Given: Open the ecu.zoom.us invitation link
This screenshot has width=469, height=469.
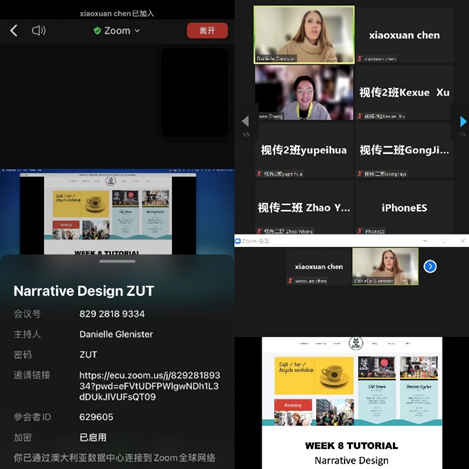Looking at the screenshot, I should pos(149,386).
